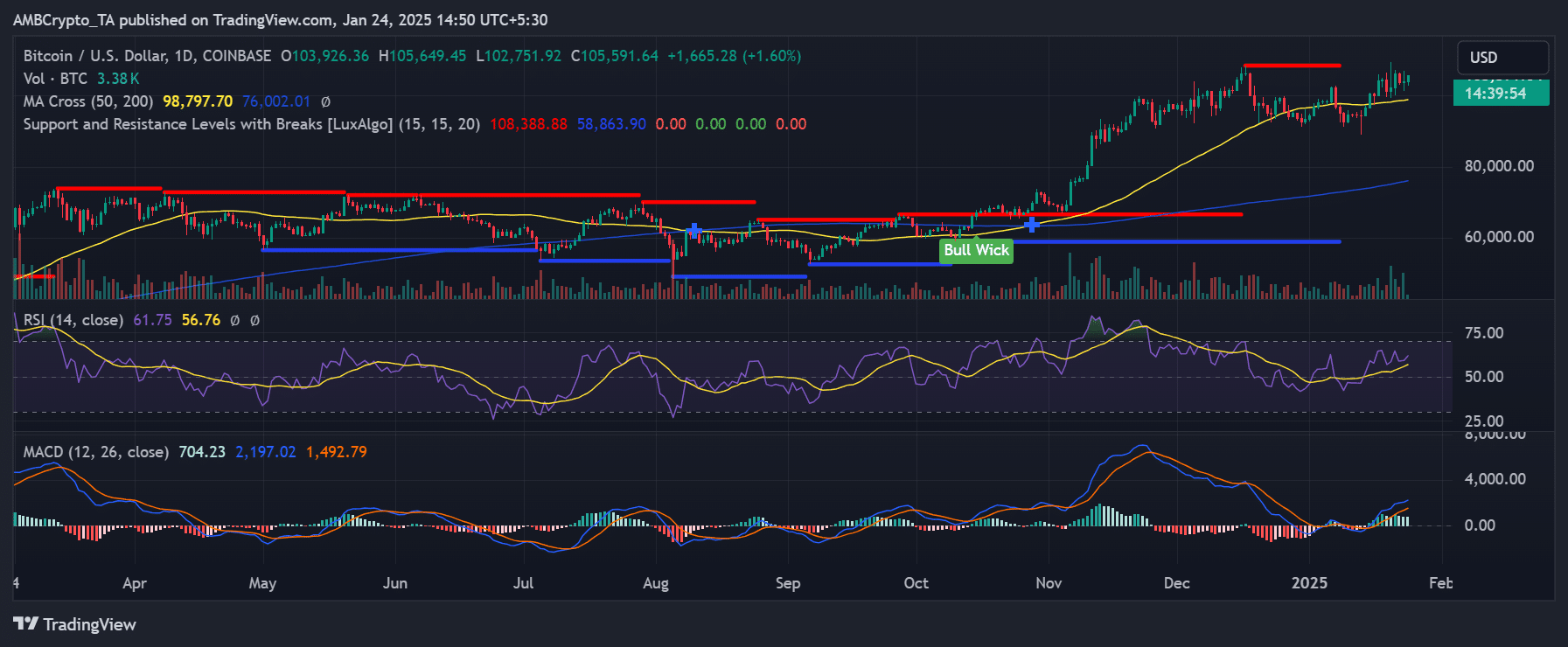
Task: Click the 25.00 RSI axis label
Action: (1484, 421)
